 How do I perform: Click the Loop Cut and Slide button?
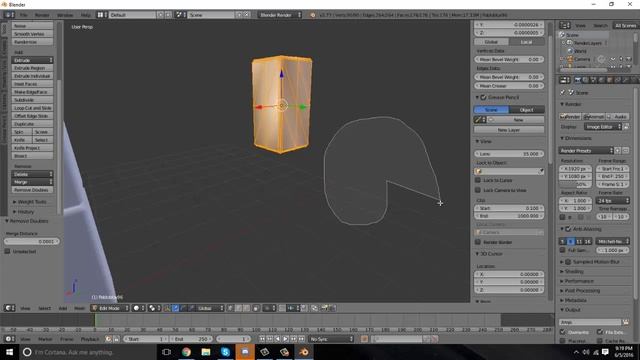pos(33,108)
